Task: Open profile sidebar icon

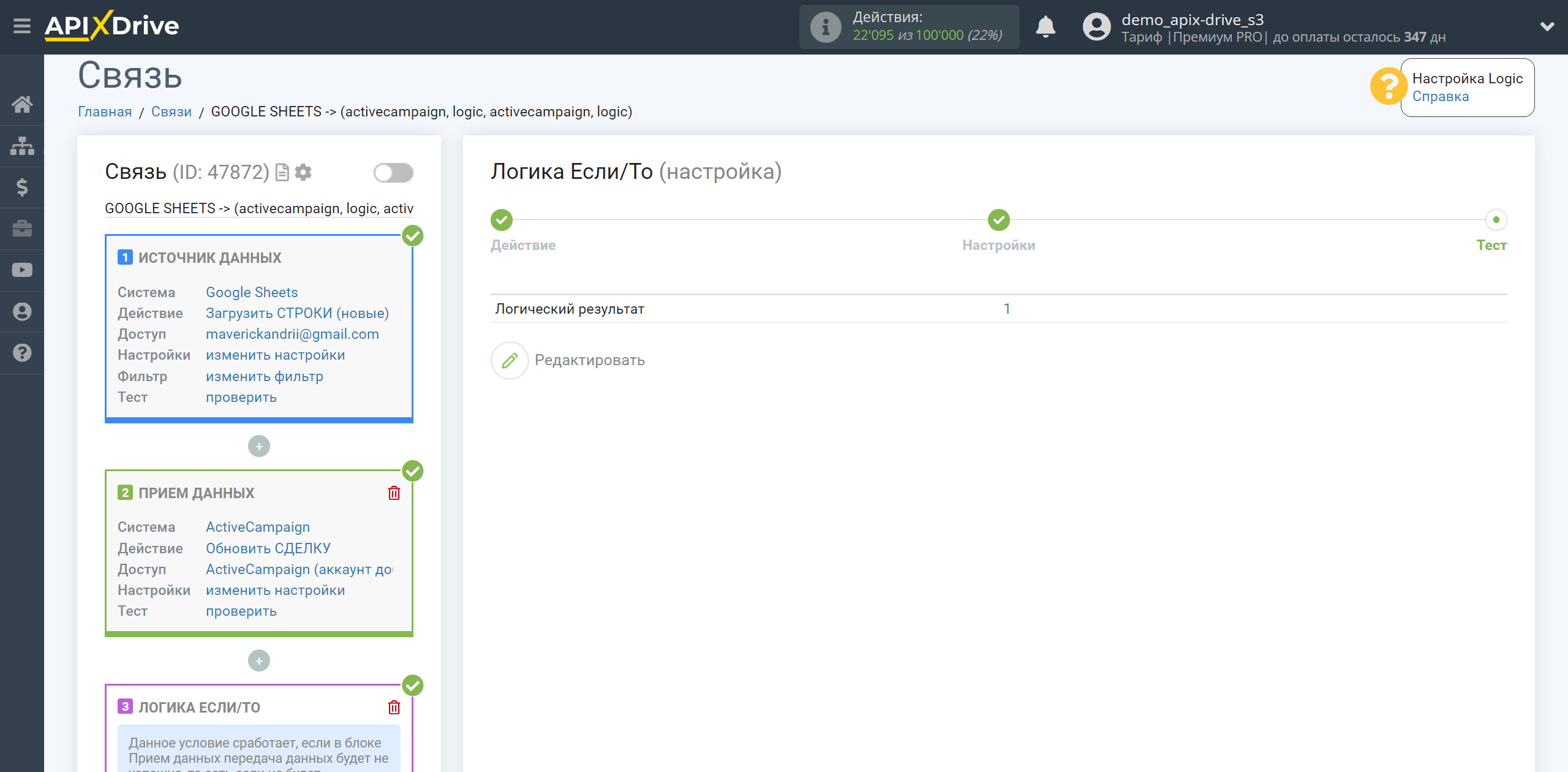Action: [x=22, y=312]
